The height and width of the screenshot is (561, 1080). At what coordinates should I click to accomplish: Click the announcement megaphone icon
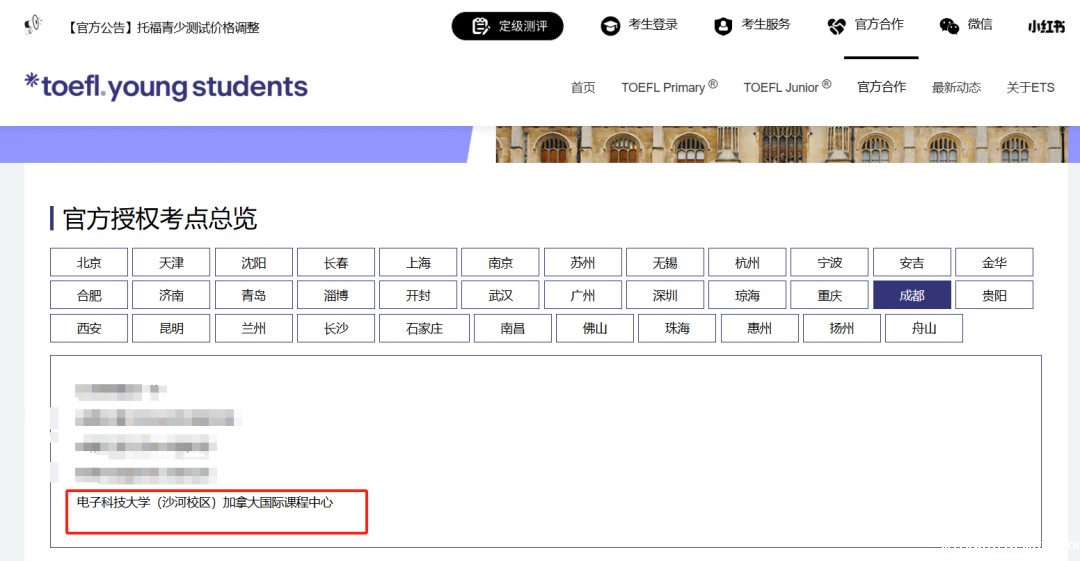[x=33, y=25]
